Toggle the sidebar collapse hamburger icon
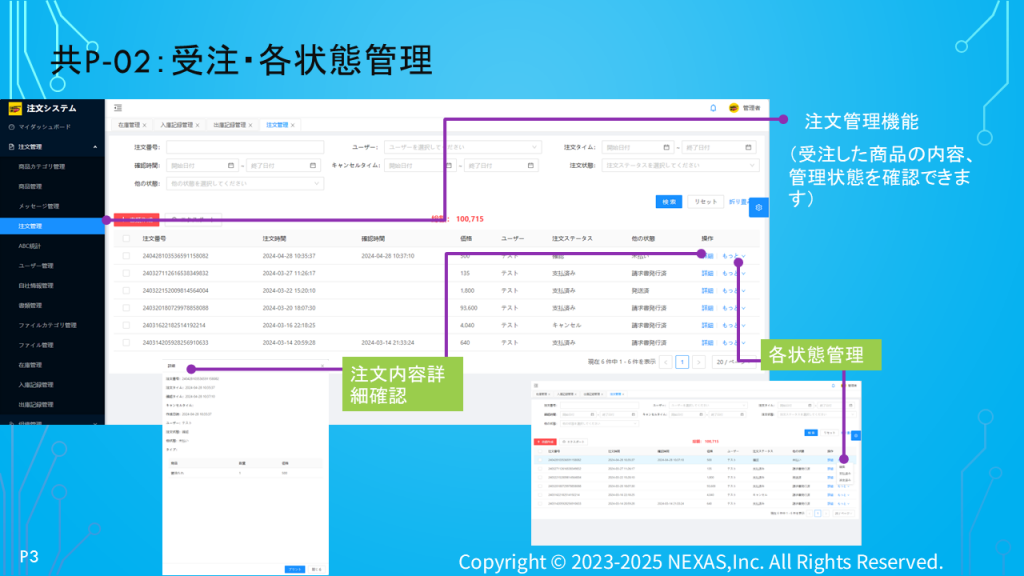The image size is (1024, 576). coord(118,108)
